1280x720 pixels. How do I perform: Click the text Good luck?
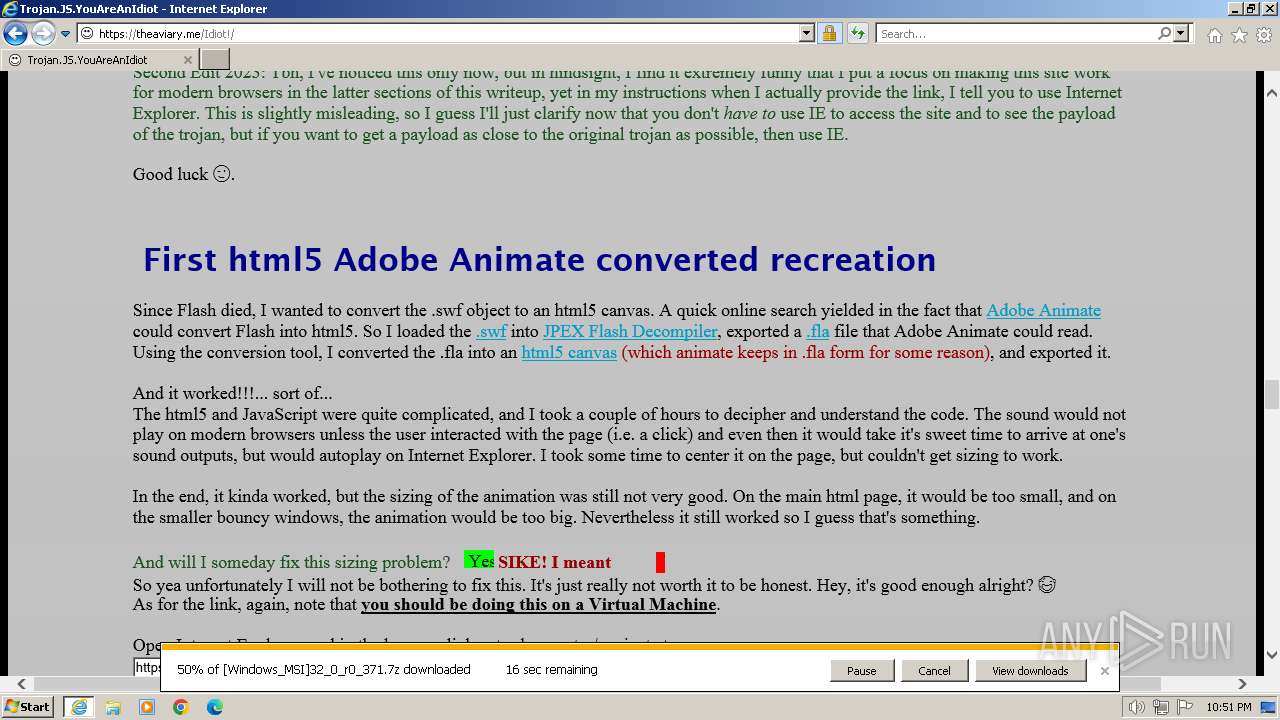[183, 174]
